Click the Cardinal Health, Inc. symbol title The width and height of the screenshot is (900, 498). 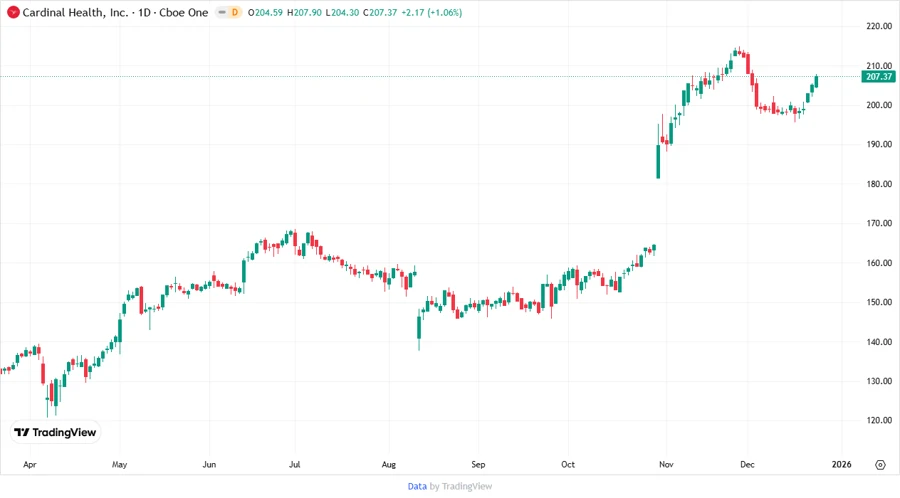tap(75, 12)
